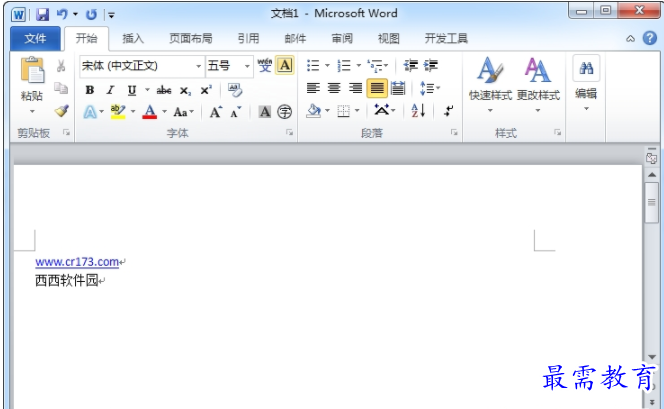Image resolution: width=664 pixels, height=409 pixels.
Task: Click the Clear Formatting eraser icon
Action: coord(235,90)
